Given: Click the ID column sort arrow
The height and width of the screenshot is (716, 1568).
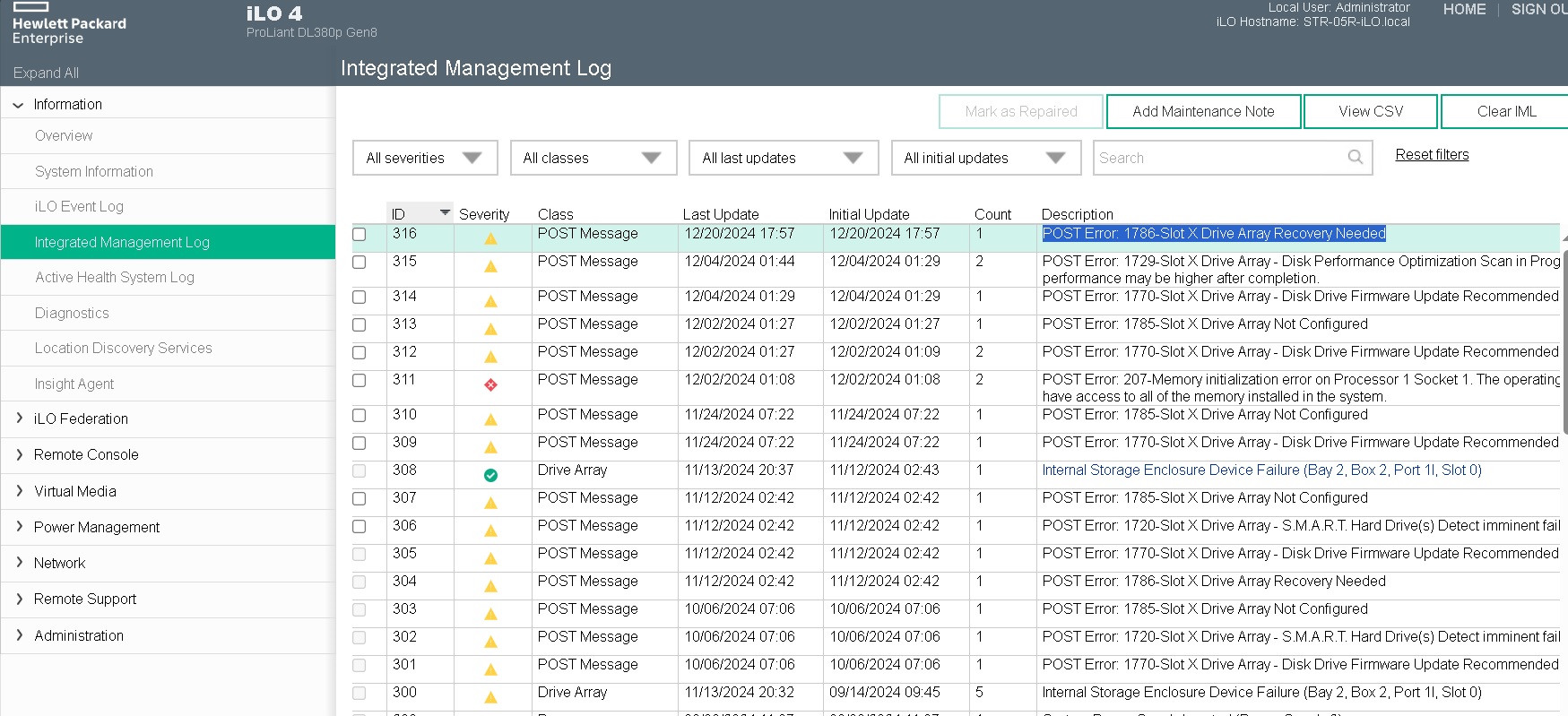Looking at the screenshot, I should 445,212.
